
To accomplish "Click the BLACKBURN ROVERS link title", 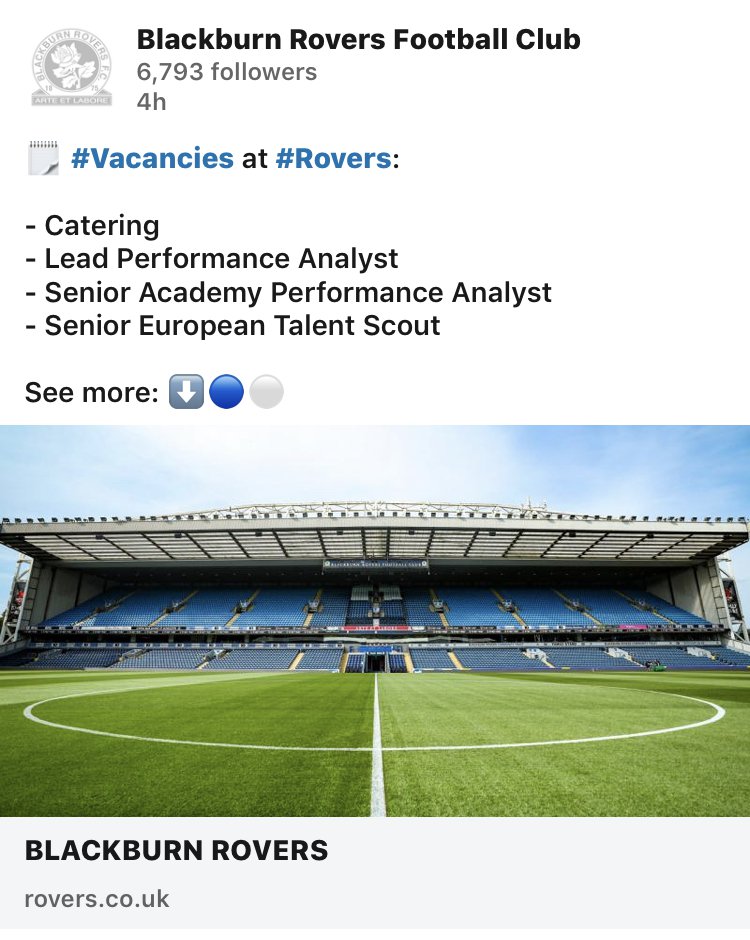I will pyautogui.click(x=176, y=851).
